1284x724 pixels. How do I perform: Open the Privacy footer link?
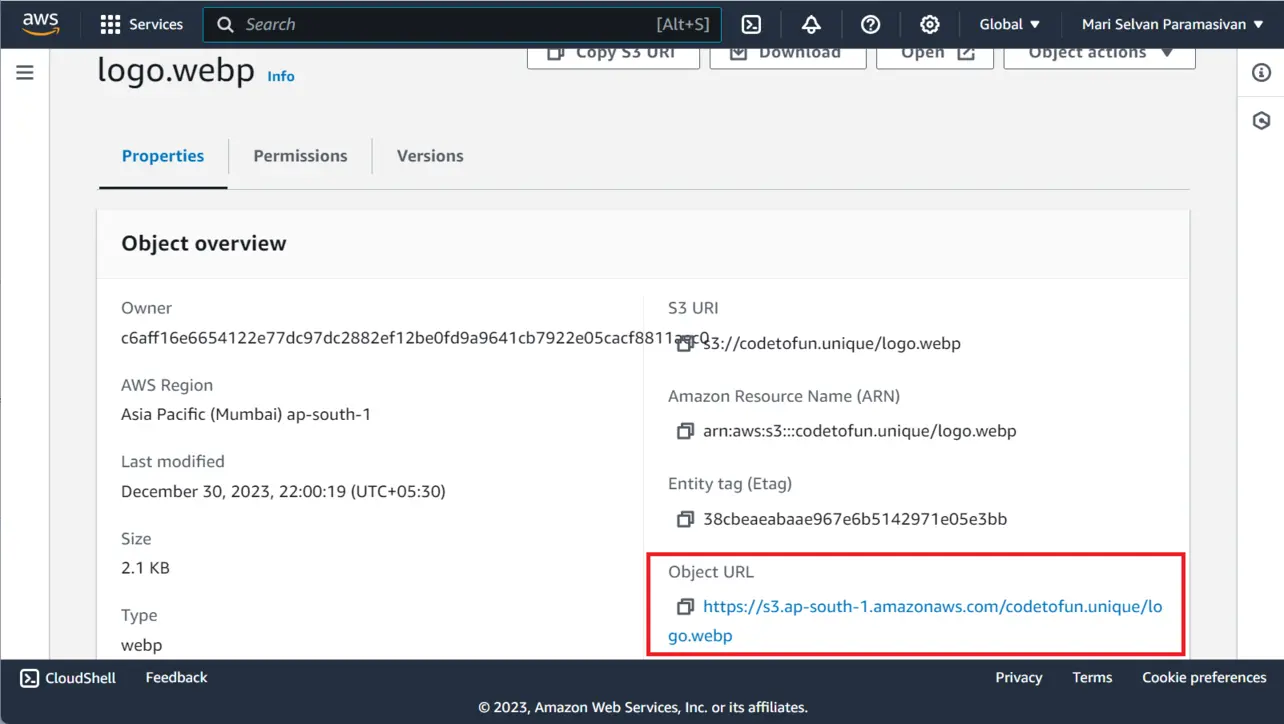(1018, 678)
